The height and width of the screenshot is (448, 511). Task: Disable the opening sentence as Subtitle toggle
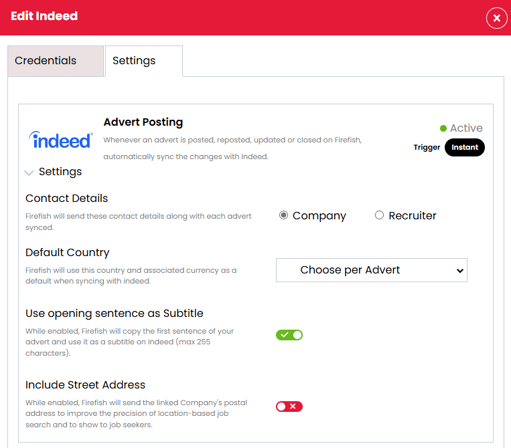click(x=289, y=335)
